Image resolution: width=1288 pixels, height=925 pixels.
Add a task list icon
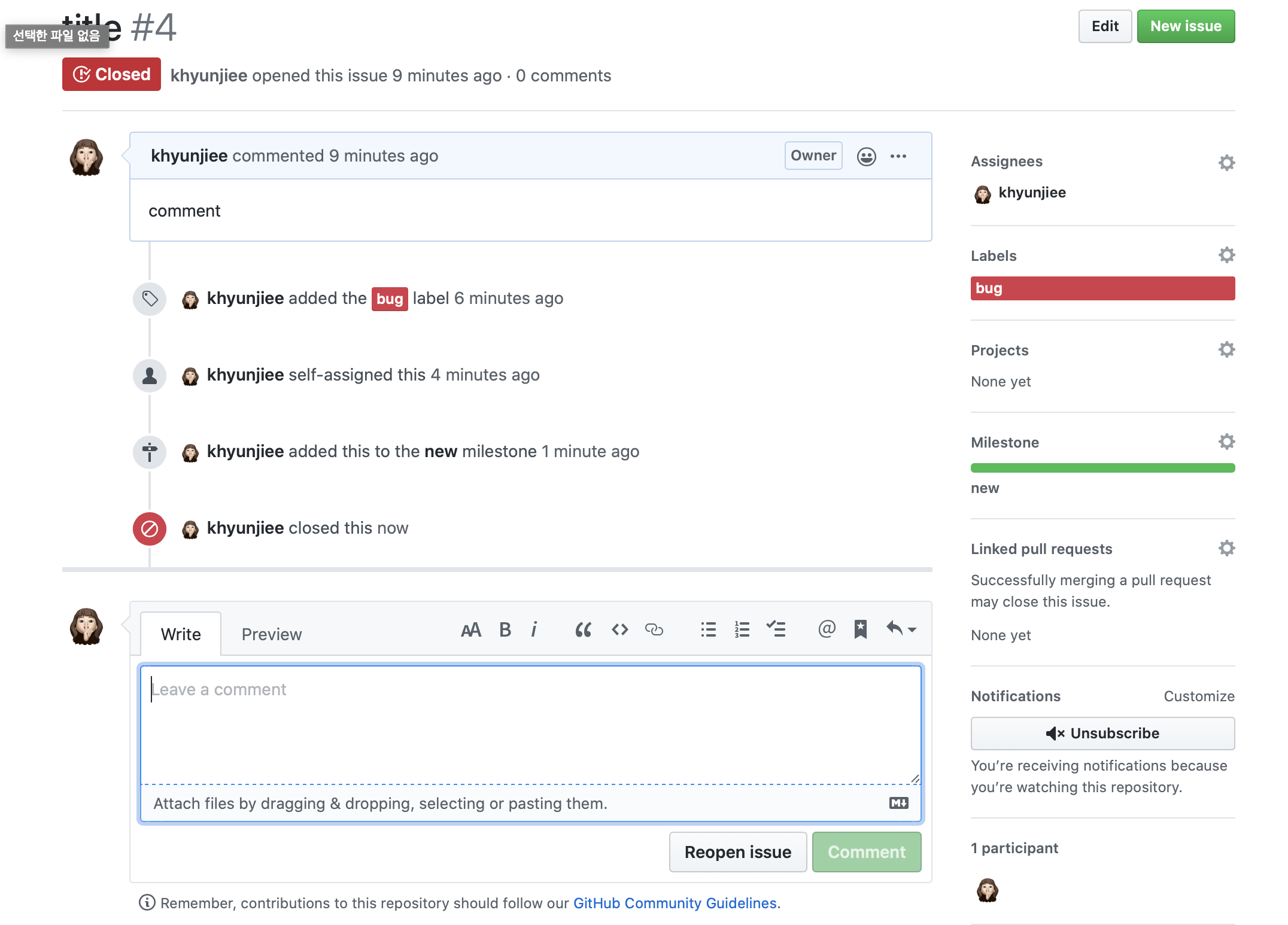(x=776, y=629)
